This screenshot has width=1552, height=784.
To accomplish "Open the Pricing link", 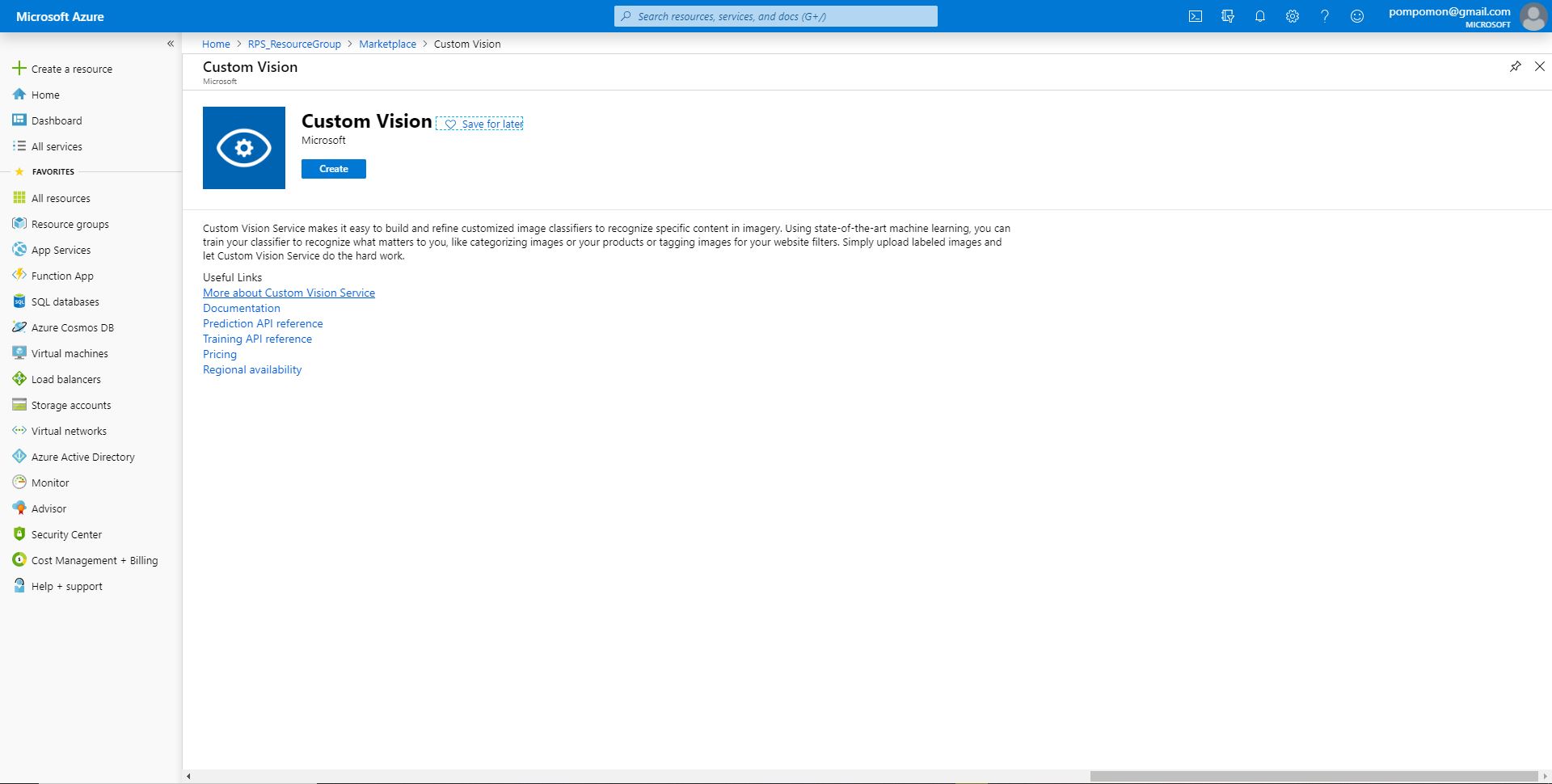I will (220, 354).
